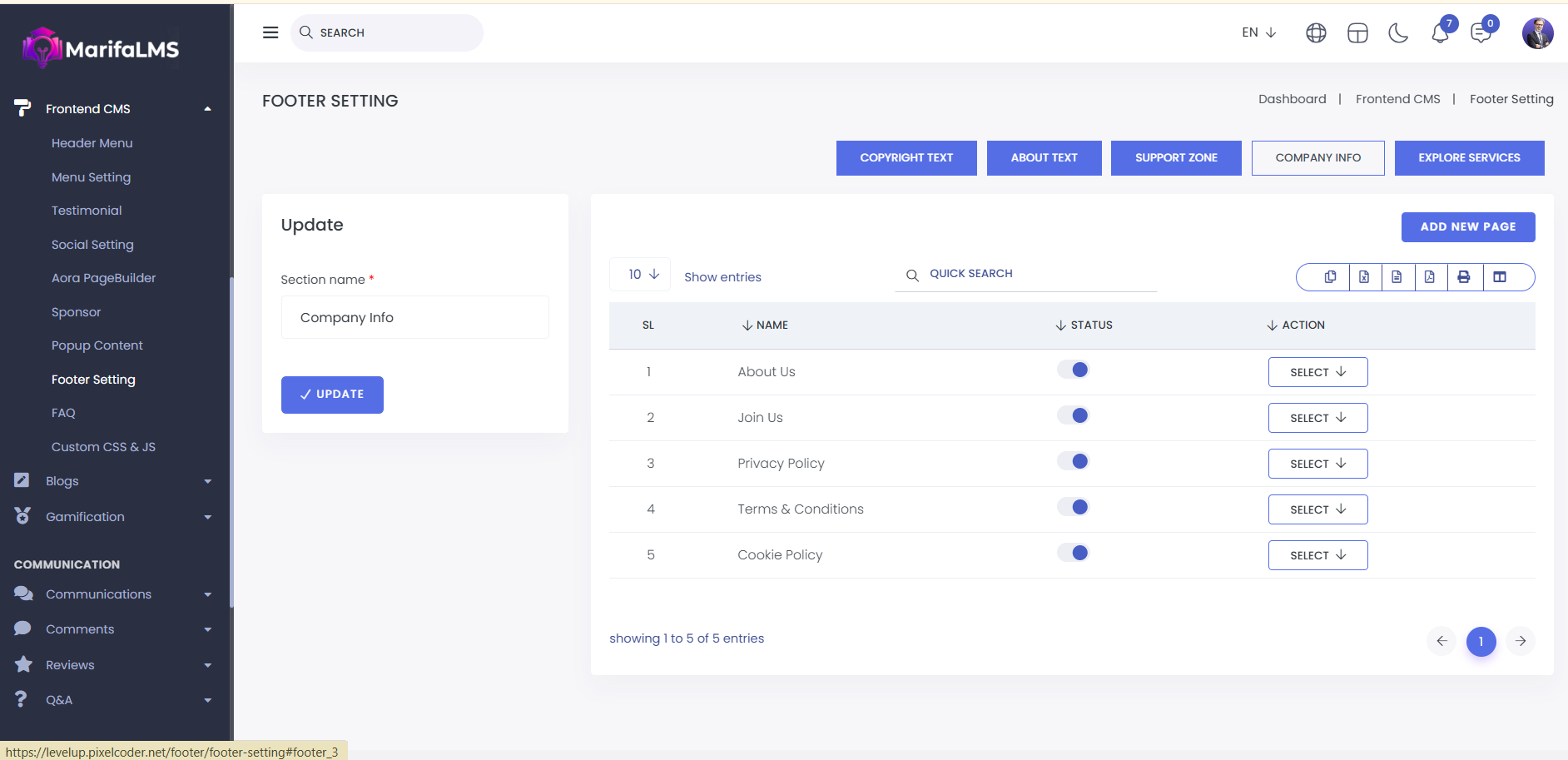Click the Section name input field
The height and width of the screenshot is (760, 1568).
tap(414, 318)
